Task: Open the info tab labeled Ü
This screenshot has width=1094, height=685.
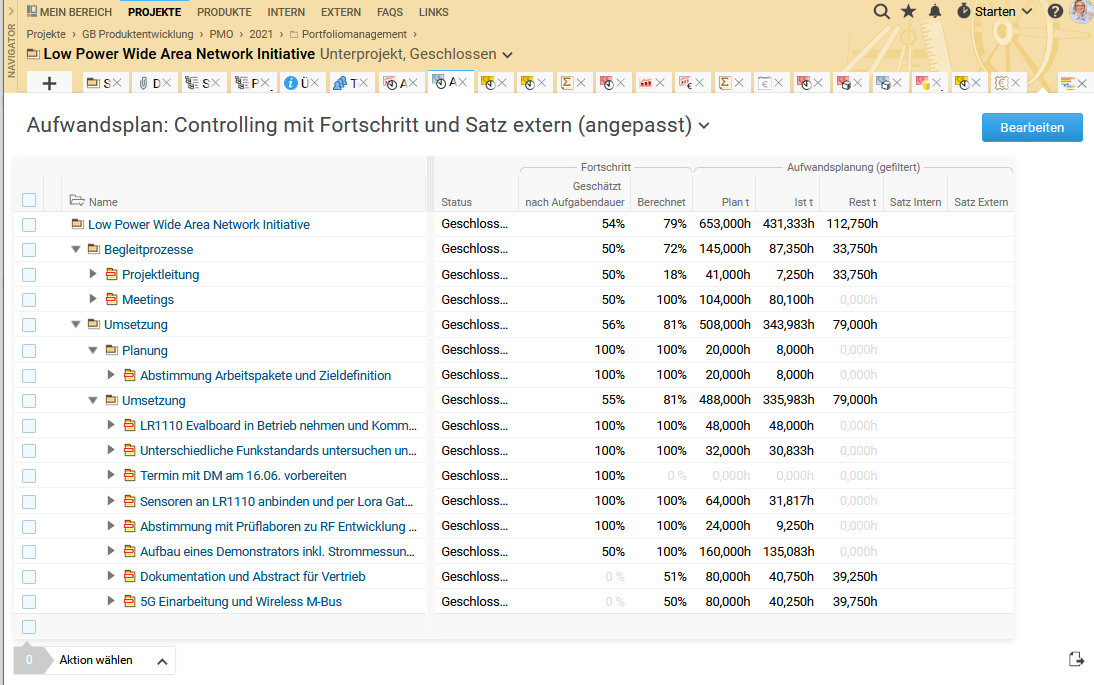Action: [x=301, y=83]
